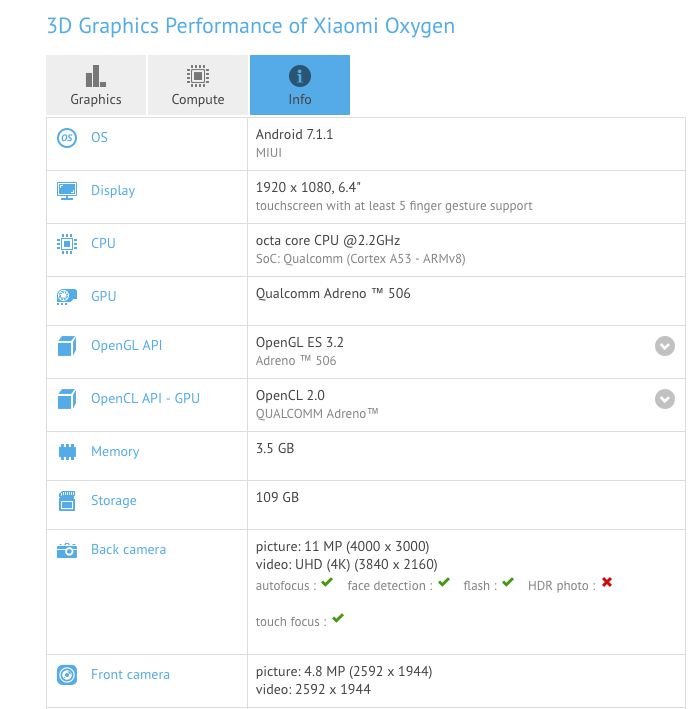The height and width of the screenshot is (709, 697).
Task: Click the Memory chip icon
Action: [67, 452]
